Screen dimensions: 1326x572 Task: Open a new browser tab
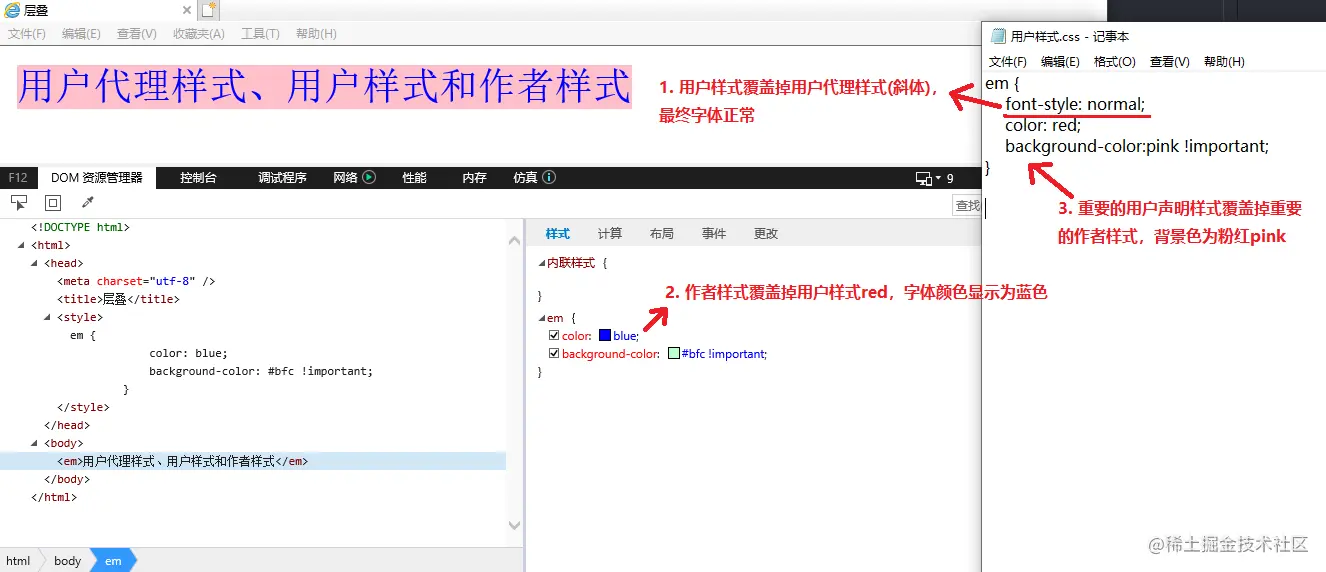(208, 10)
